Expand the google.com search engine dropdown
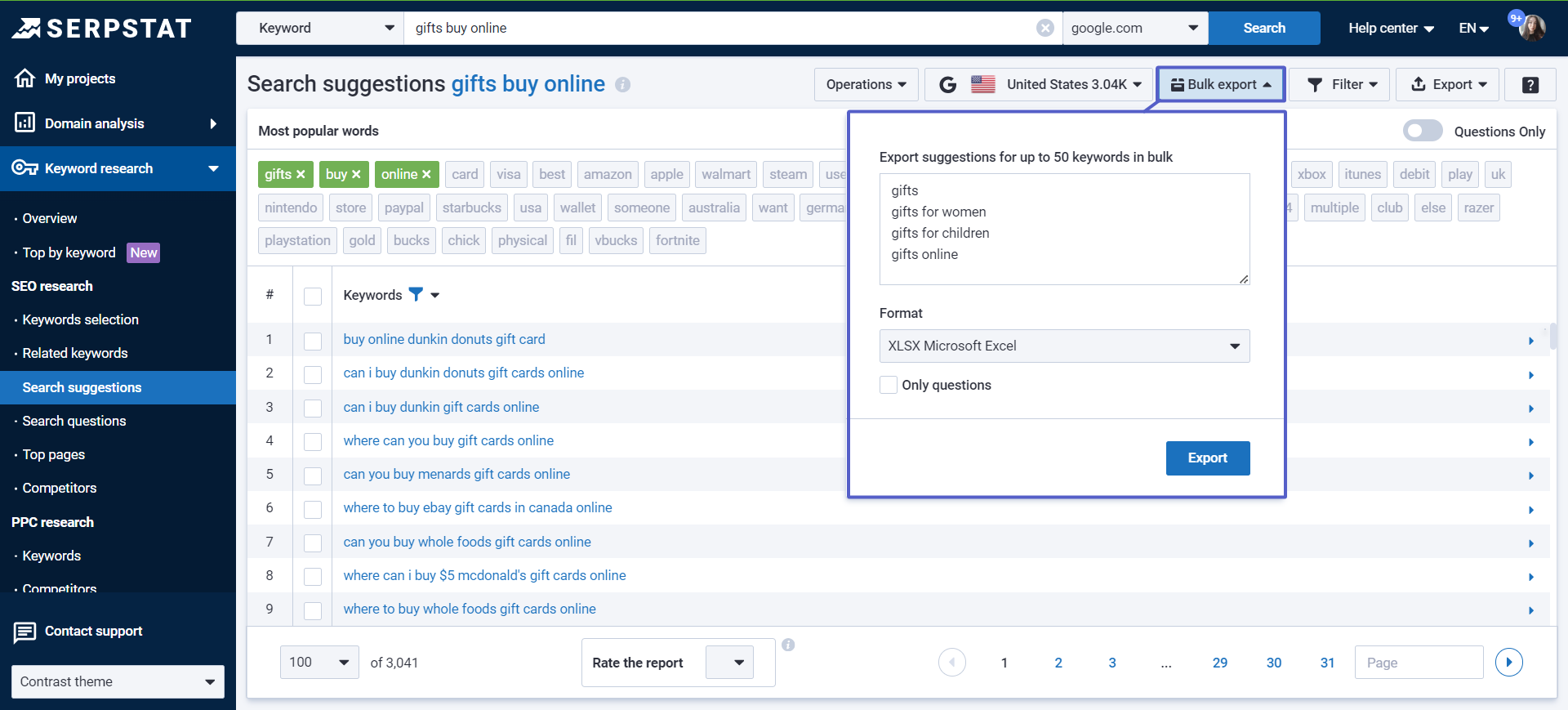 (x=1134, y=28)
